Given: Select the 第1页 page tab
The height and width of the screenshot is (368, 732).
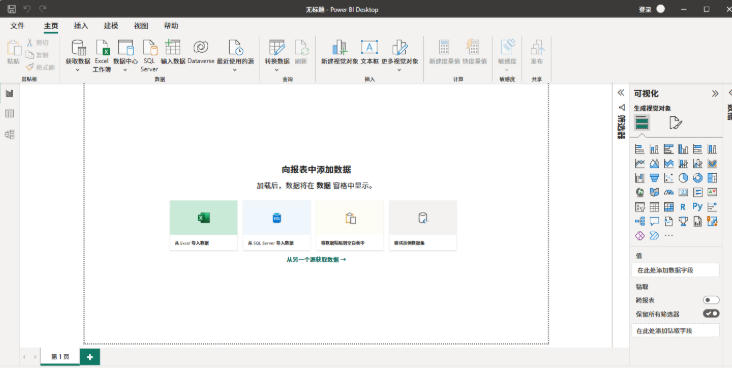Looking at the screenshot, I should click(60, 357).
